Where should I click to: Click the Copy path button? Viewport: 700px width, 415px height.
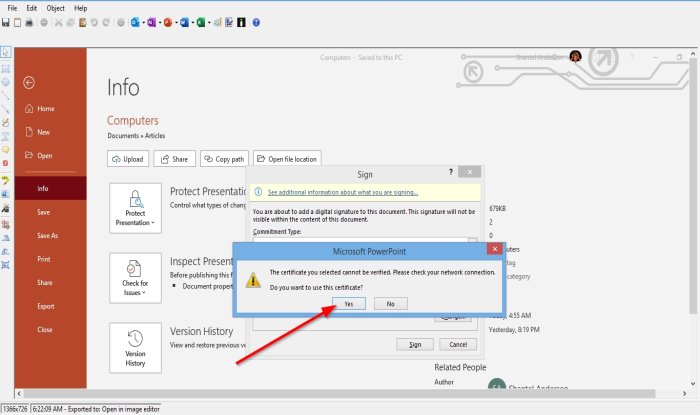(224, 159)
